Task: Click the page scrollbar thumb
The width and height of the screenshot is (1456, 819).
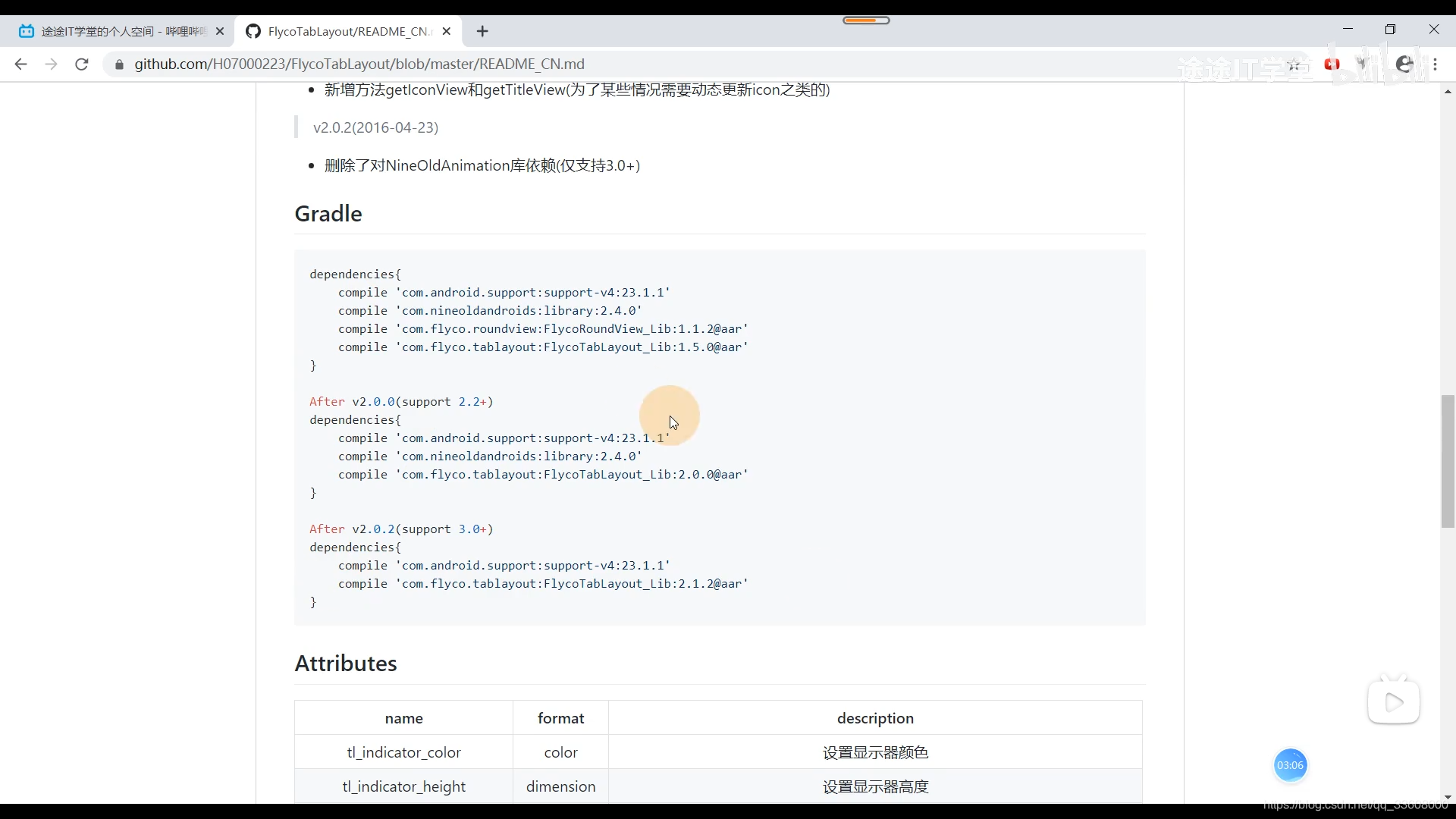Action: coord(1448,461)
